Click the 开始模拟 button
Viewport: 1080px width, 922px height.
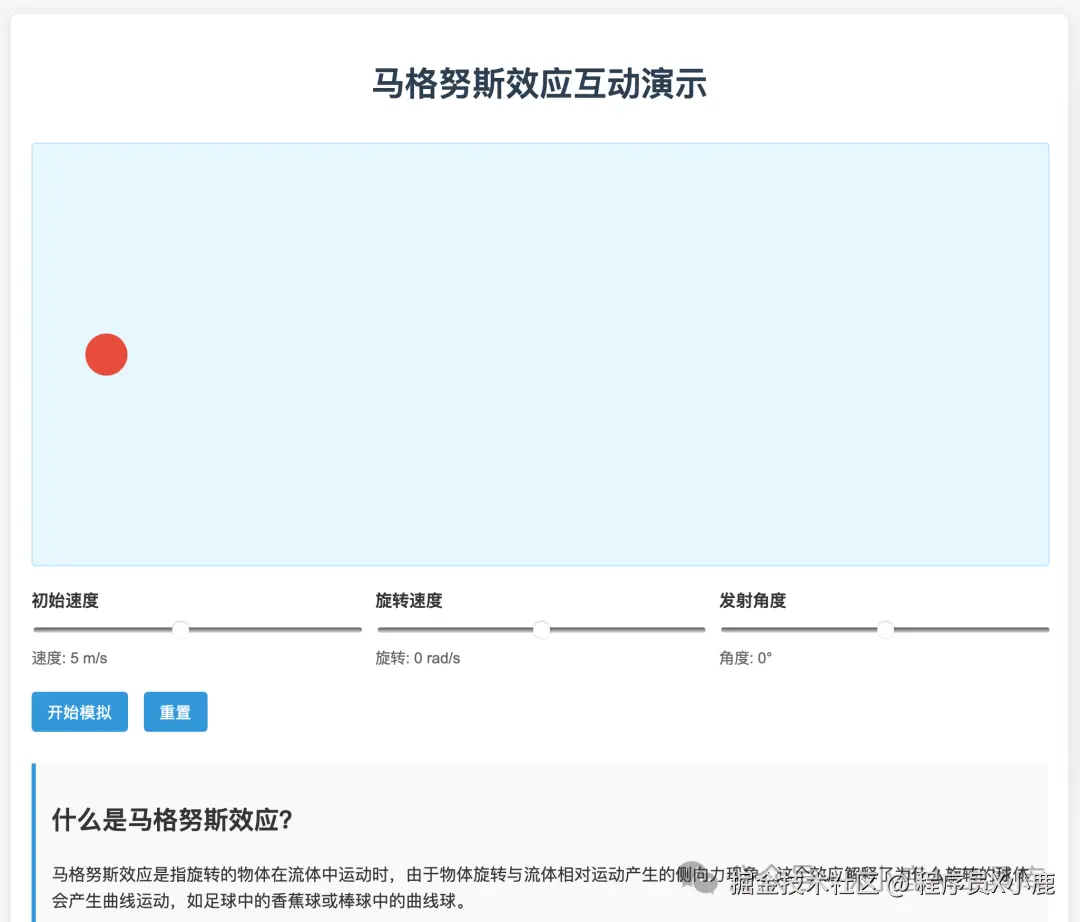79,711
